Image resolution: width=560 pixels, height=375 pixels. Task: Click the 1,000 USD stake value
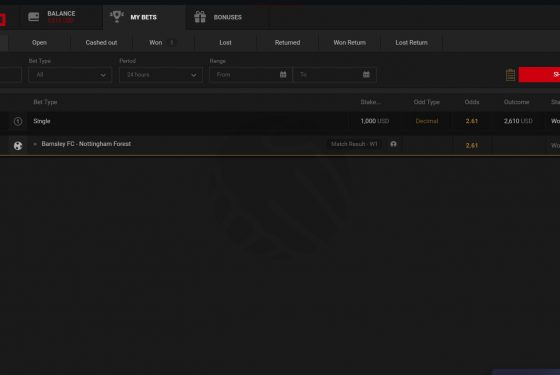(x=375, y=121)
